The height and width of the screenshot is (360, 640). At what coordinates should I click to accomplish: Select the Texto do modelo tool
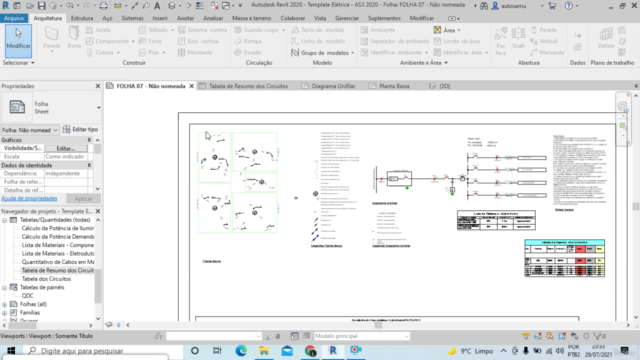tap(318, 30)
